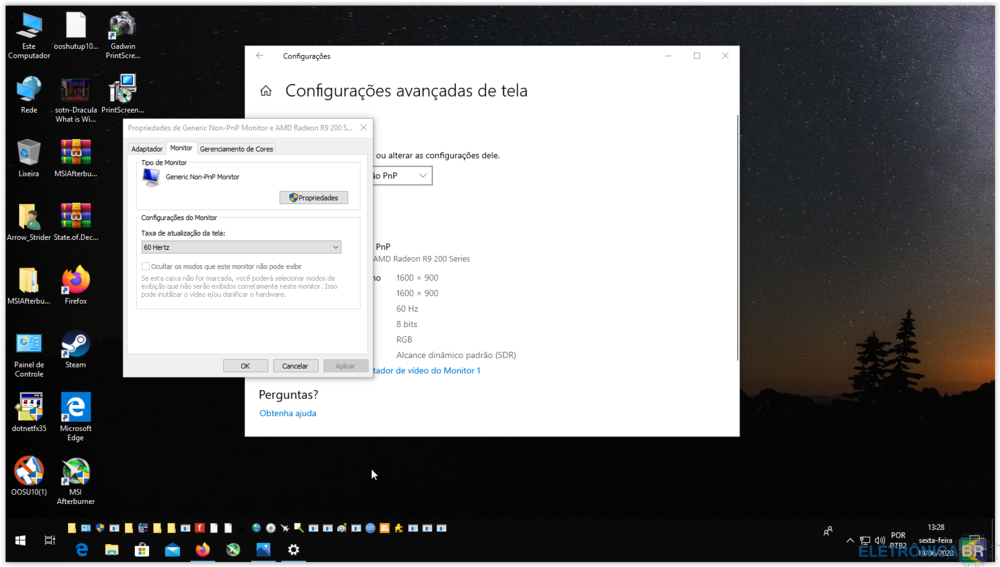Click the Propriedades button with shield
Image resolution: width=1000 pixels, height=567 pixels.
click(x=314, y=198)
